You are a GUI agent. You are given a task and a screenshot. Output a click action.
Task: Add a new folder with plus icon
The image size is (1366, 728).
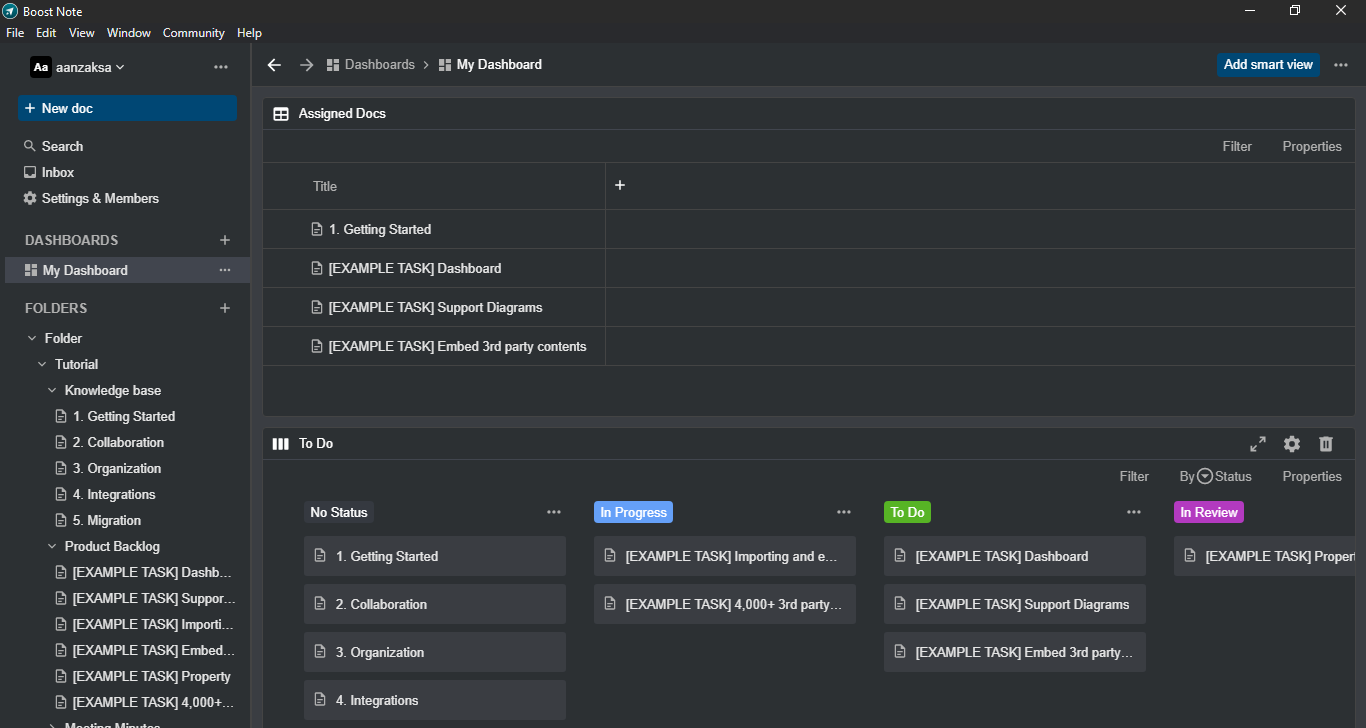tap(225, 308)
